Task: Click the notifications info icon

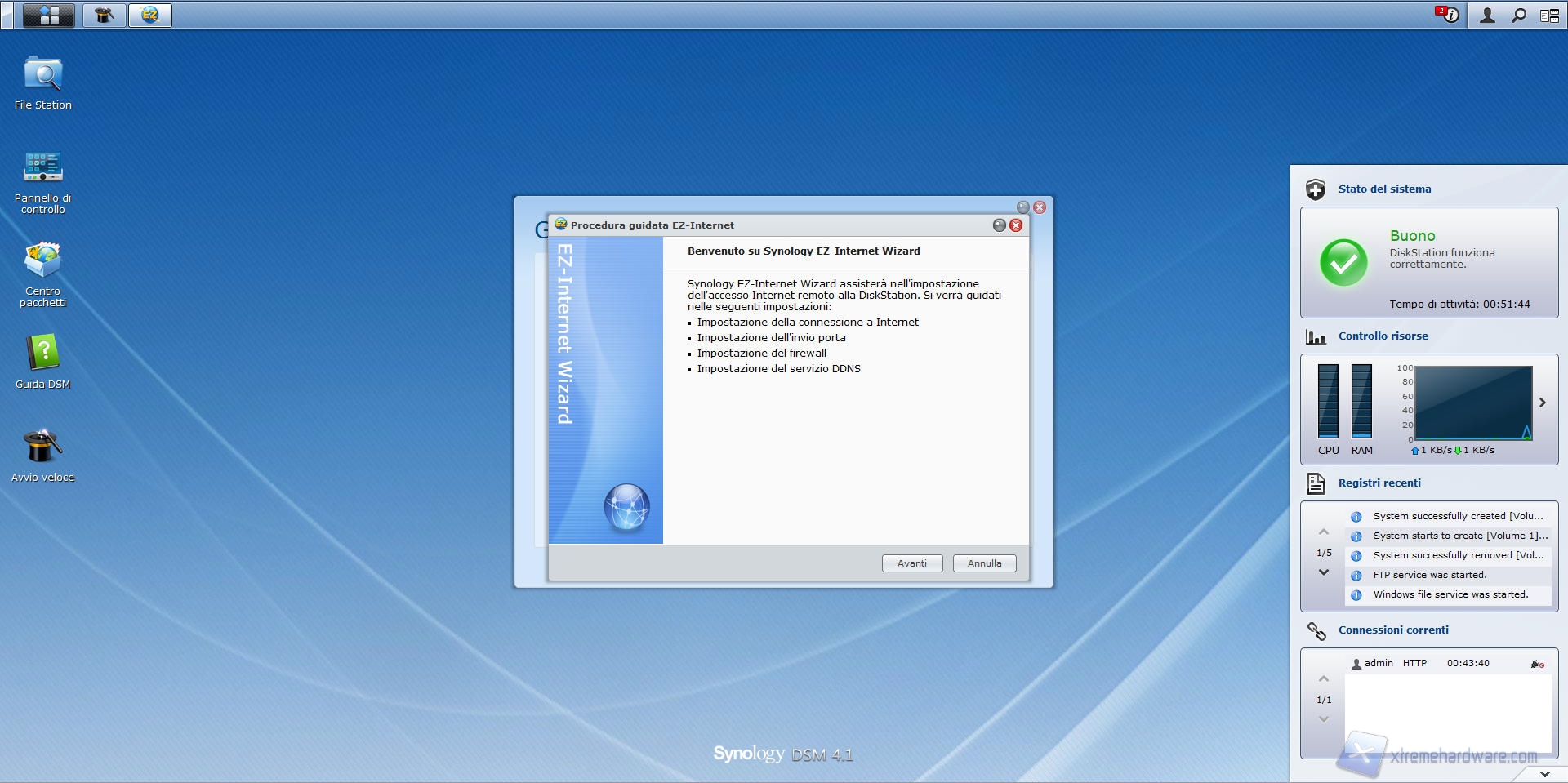Action: pos(1448,15)
